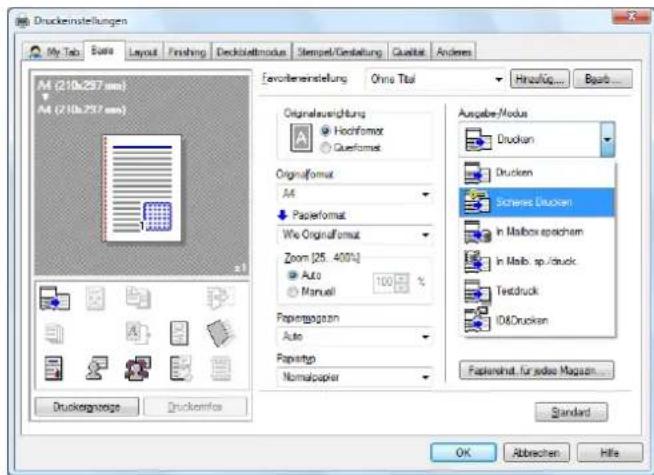Click the checklist page icon in bottom row
Image resolution: width=654 pixels, height=475 pixels.
pyautogui.click(x=180, y=368)
